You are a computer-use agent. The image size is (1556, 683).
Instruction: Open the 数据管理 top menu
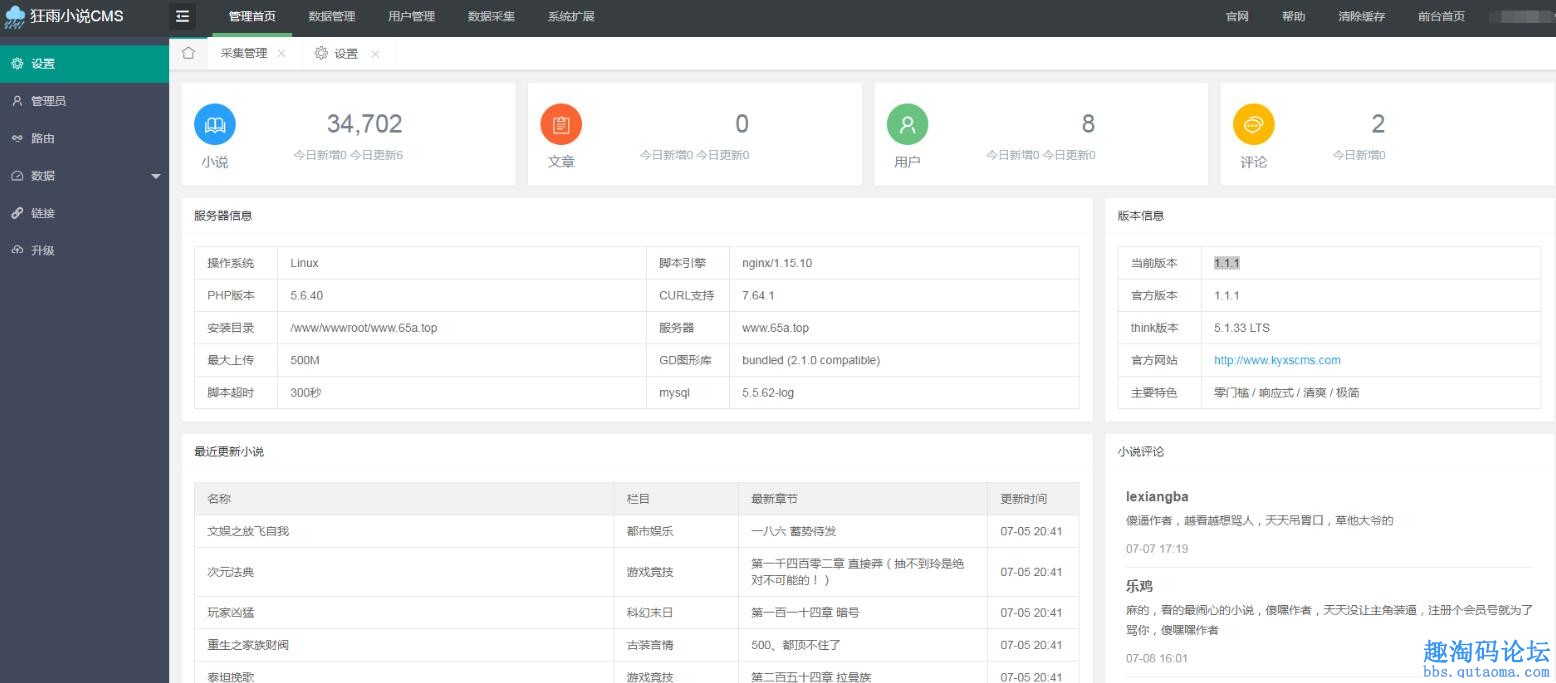[x=331, y=16]
